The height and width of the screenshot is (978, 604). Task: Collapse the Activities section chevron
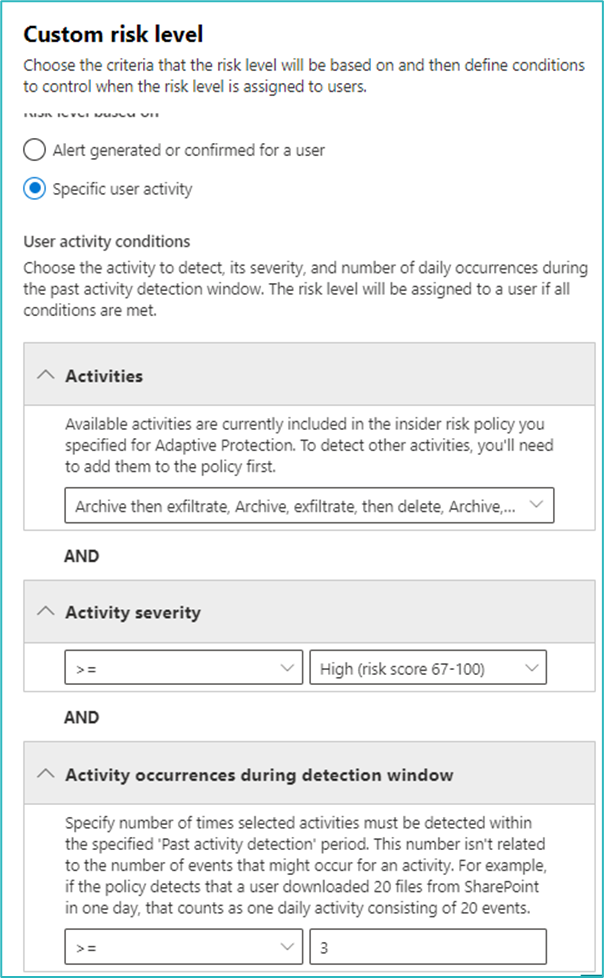[45, 376]
